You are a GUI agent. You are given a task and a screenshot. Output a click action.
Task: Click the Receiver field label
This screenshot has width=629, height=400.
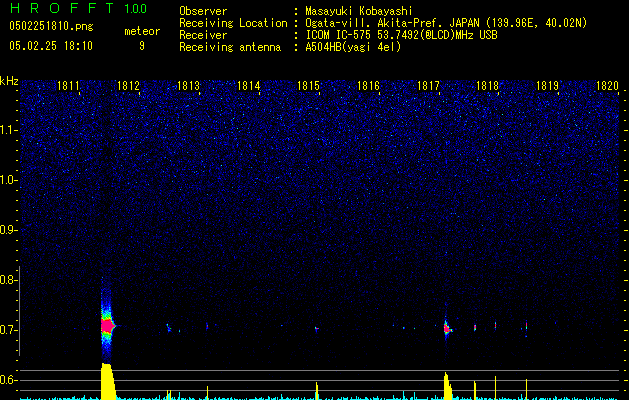coord(203,35)
